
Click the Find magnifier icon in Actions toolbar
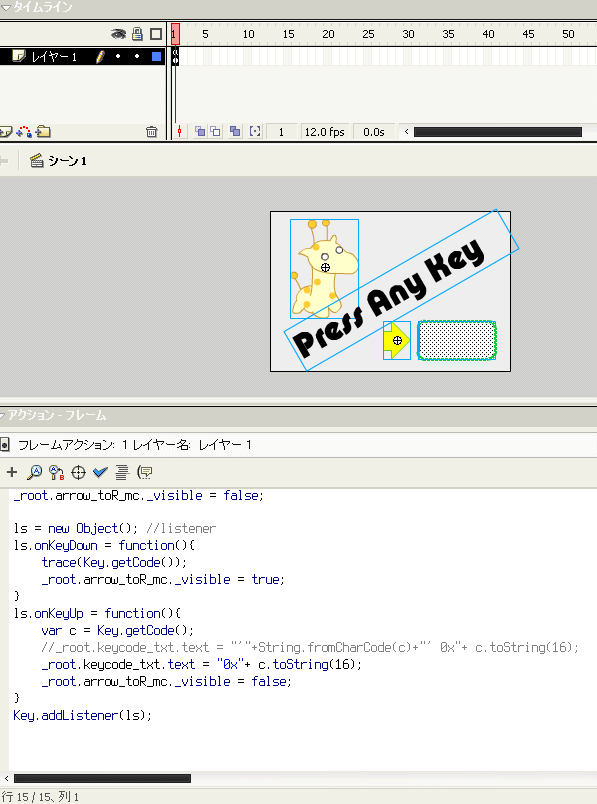tap(34, 472)
